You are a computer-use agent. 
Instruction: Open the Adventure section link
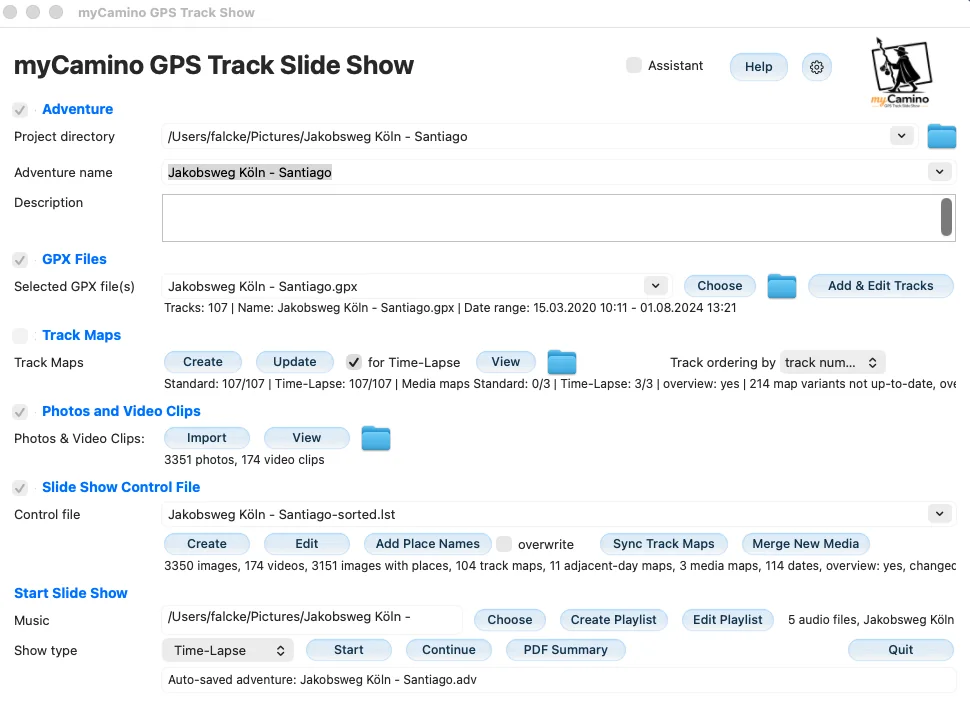click(77, 109)
